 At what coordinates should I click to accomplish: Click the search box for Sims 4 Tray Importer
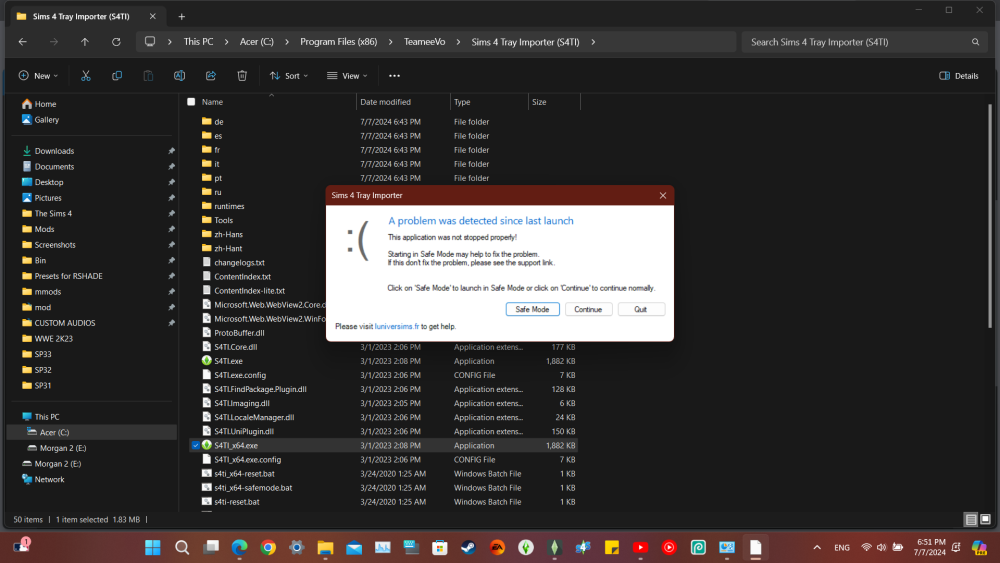pyautogui.click(x=862, y=42)
